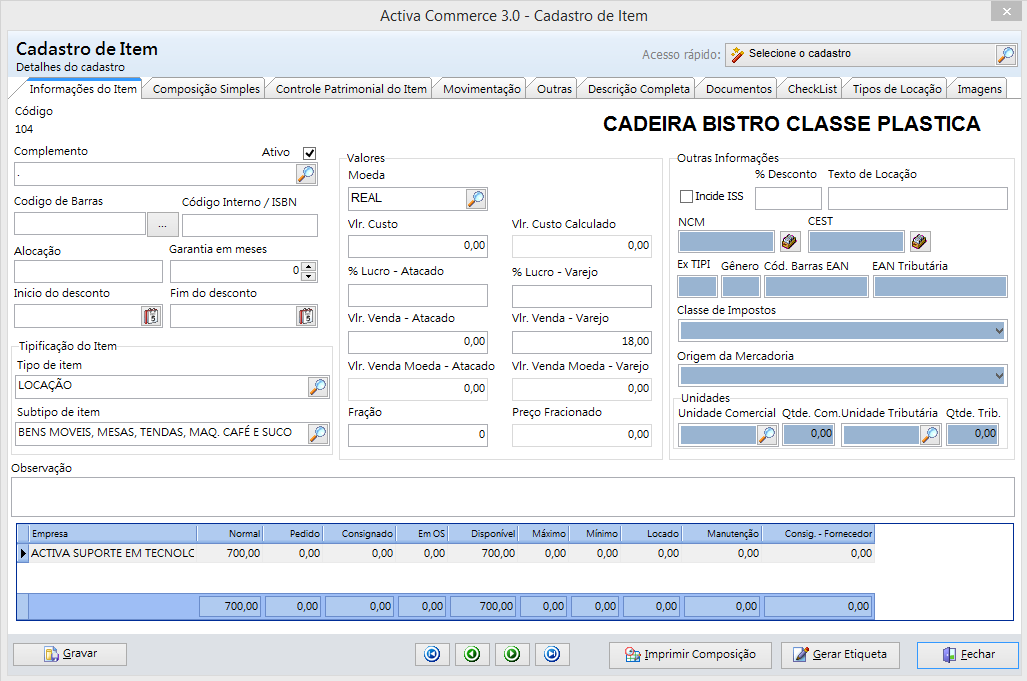Open calendar for Fim do desconto

pos(306,316)
